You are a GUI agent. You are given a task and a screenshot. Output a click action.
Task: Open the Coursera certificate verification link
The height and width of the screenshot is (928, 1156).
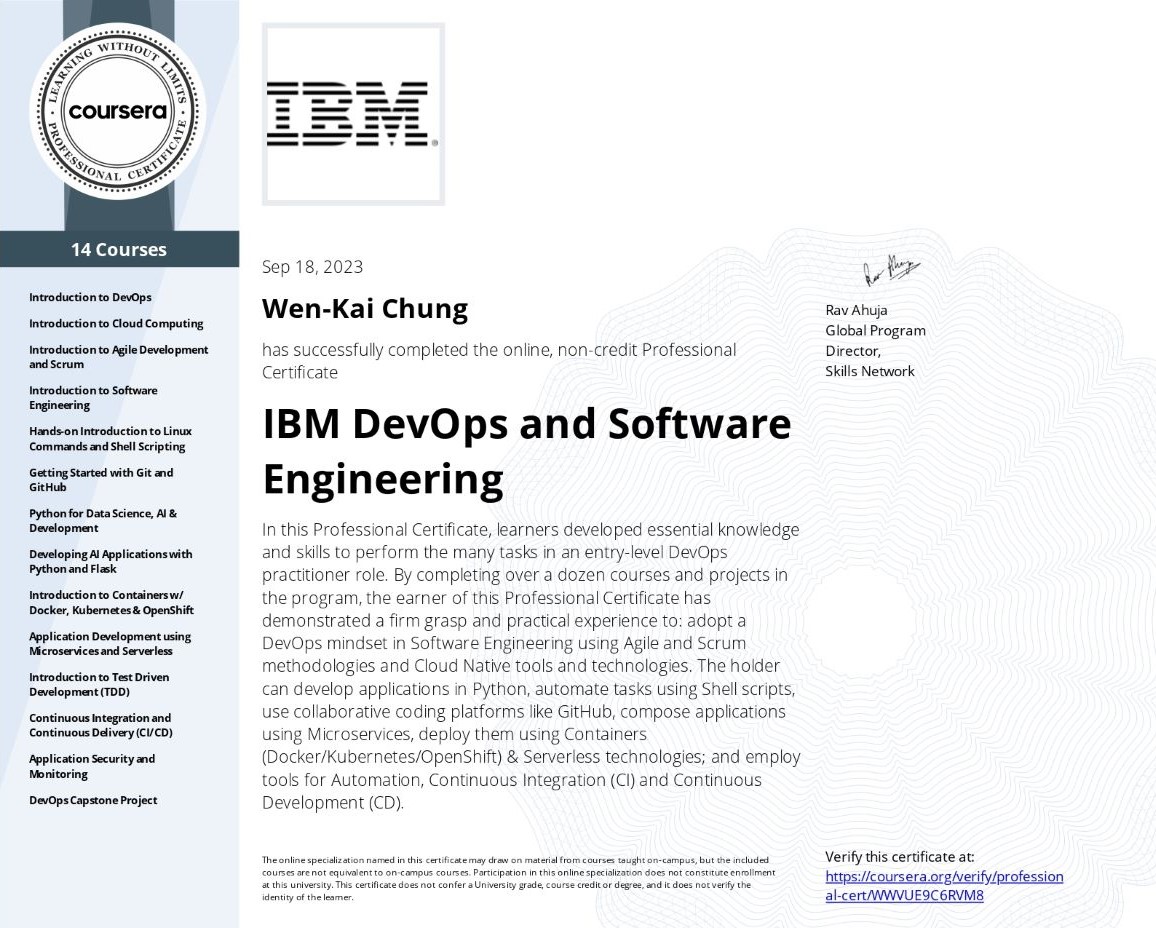click(x=943, y=885)
